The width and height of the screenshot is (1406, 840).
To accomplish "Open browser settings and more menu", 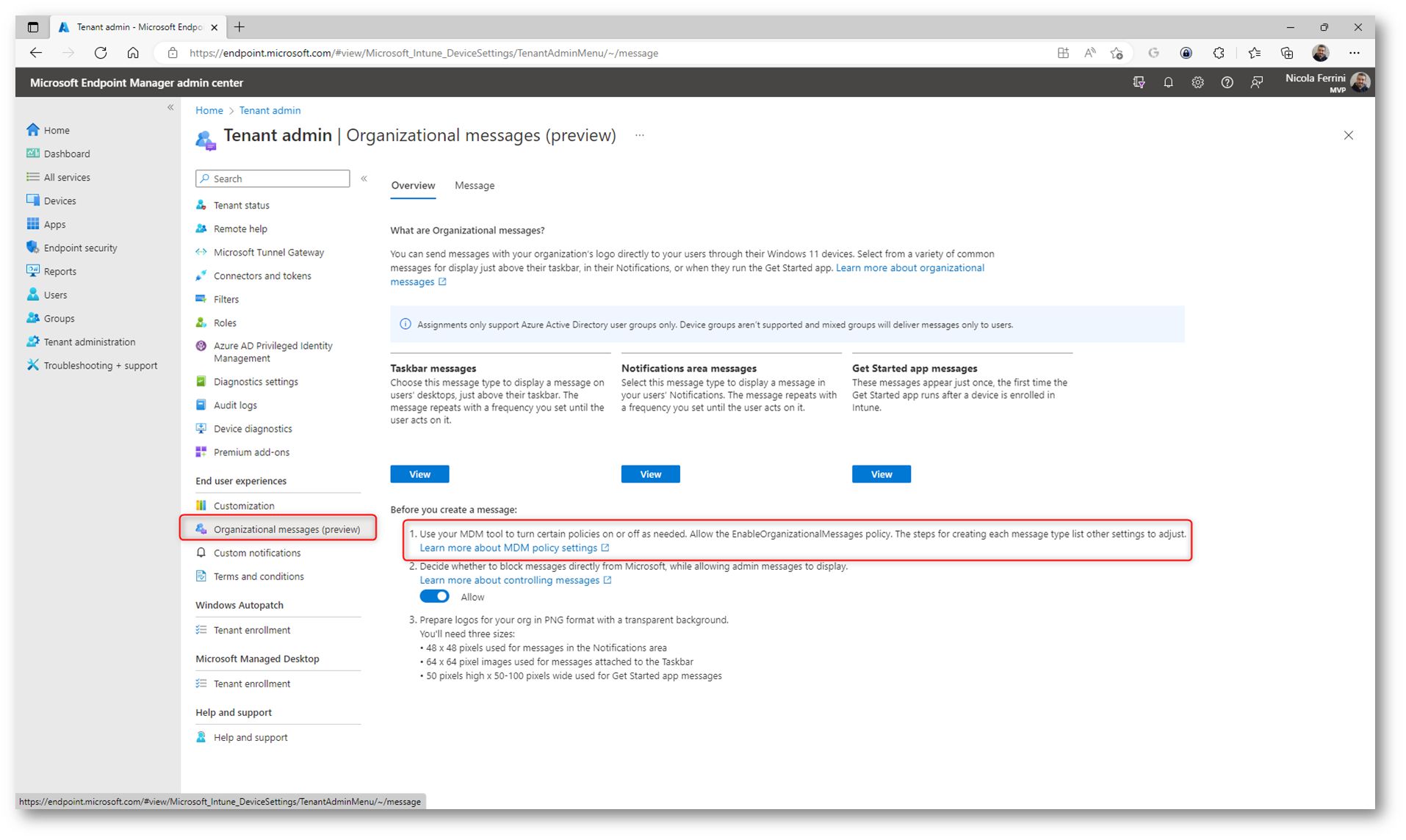I will [x=1355, y=53].
